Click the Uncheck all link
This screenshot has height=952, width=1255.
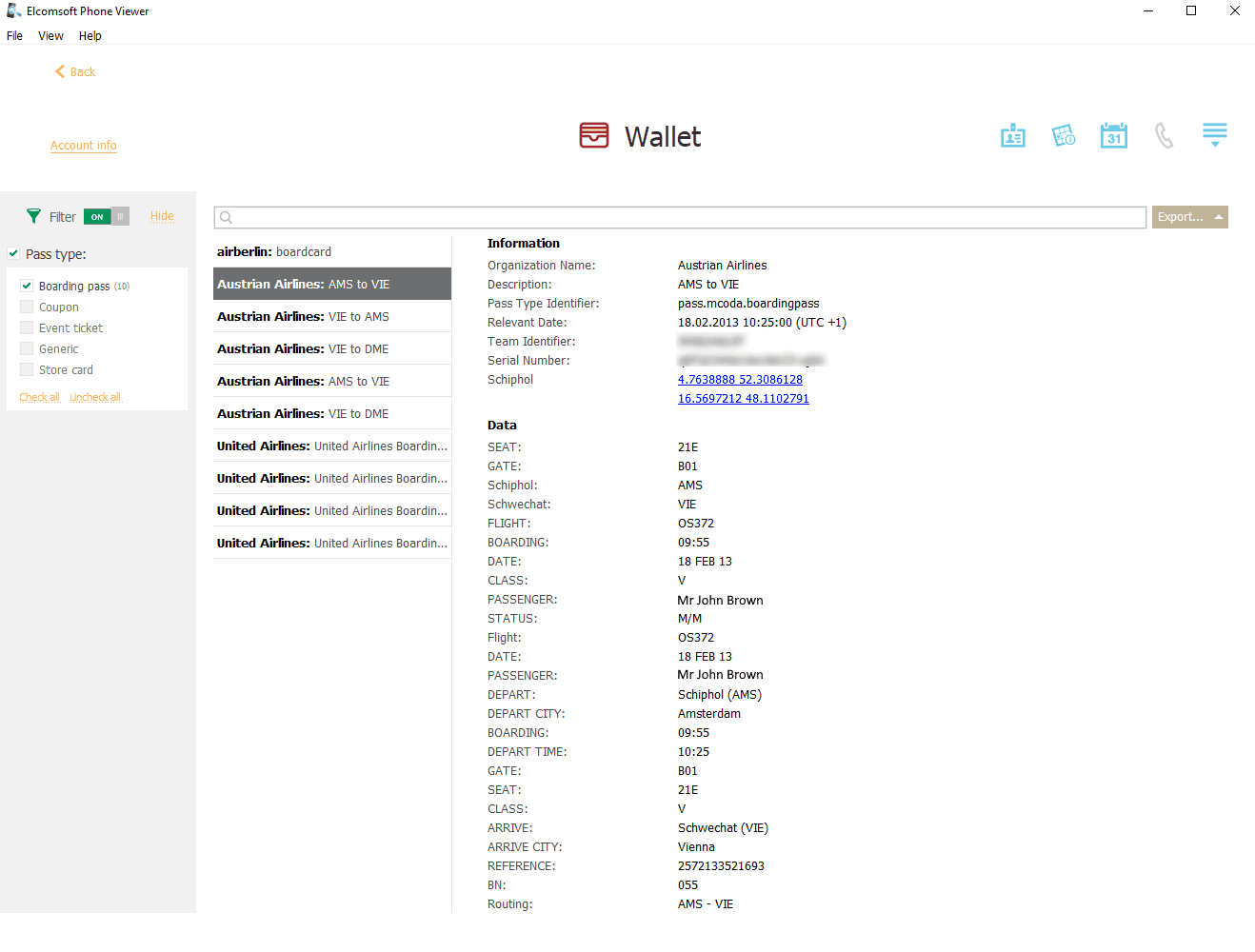pyautogui.click(x=95, y=398)
